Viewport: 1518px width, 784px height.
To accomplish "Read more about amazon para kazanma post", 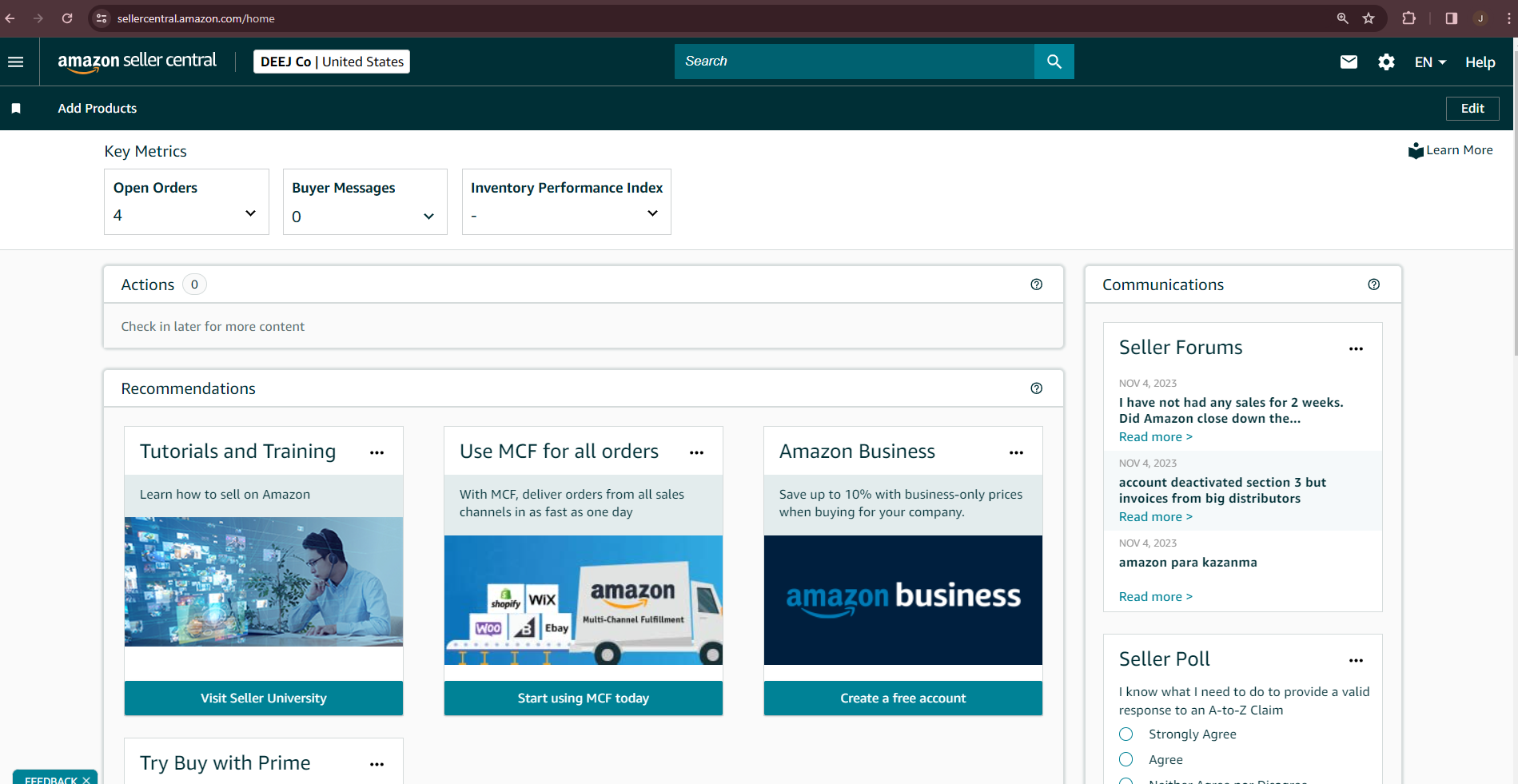I will [x=1156, y=597].
